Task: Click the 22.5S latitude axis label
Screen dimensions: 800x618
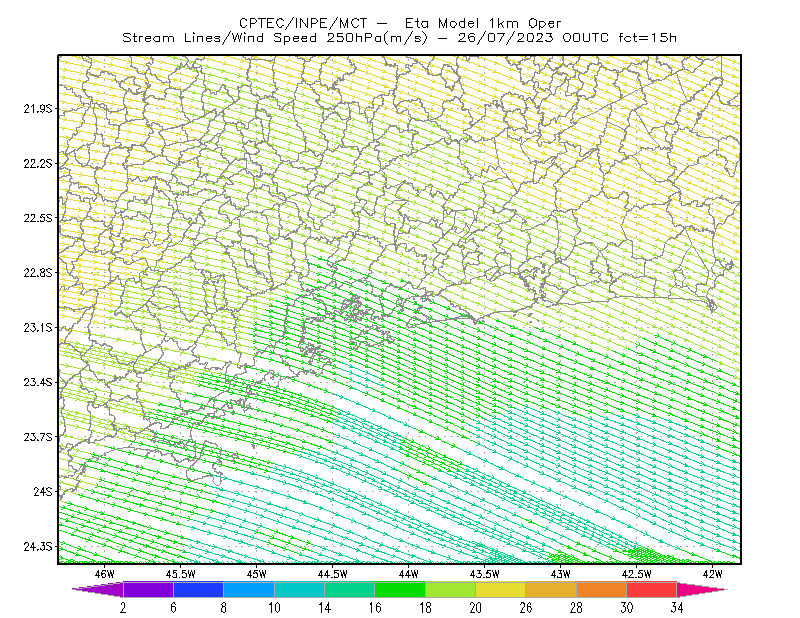Action: [x=38, y=218]
